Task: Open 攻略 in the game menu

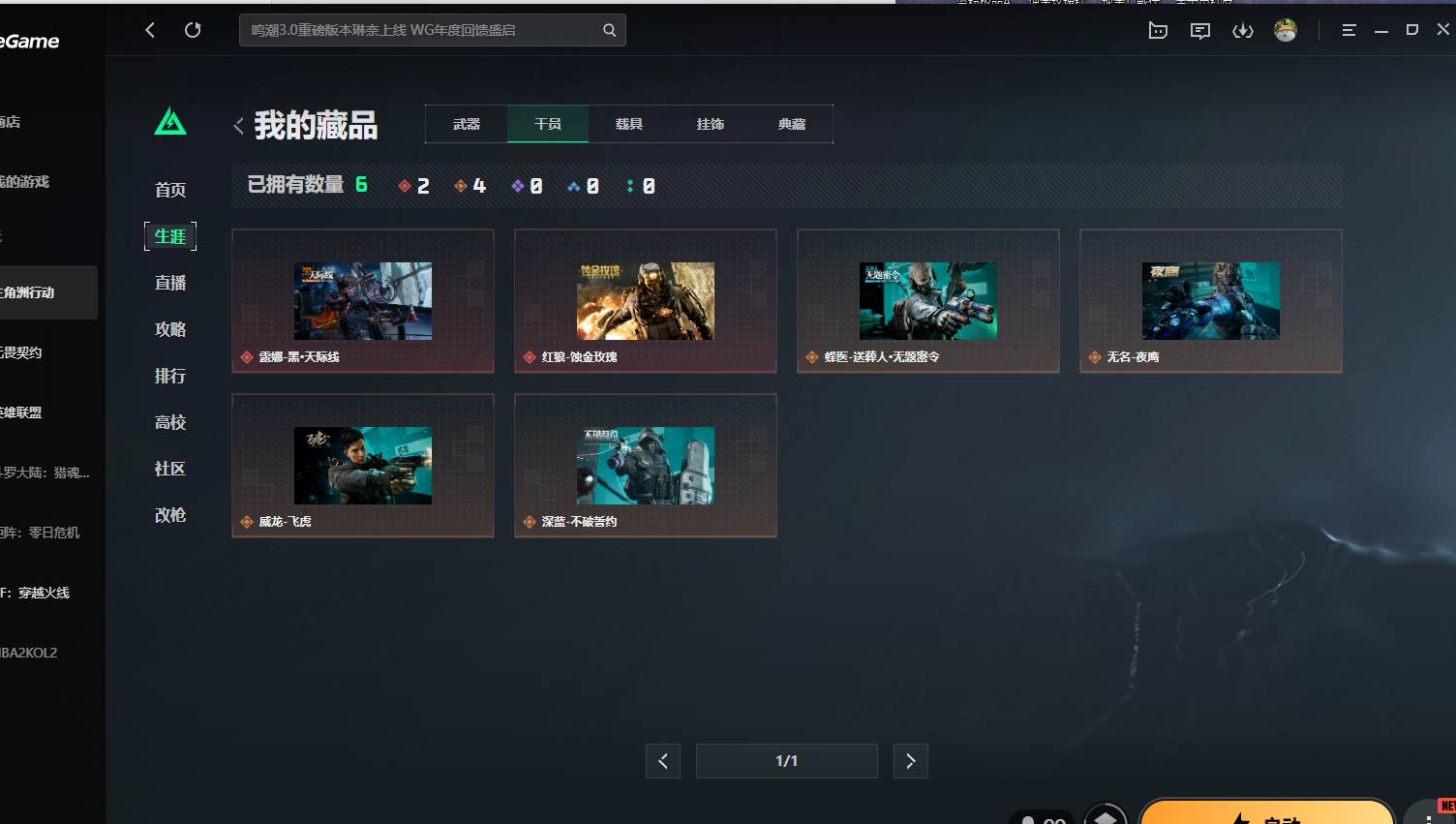Action: tap(170, 329)
